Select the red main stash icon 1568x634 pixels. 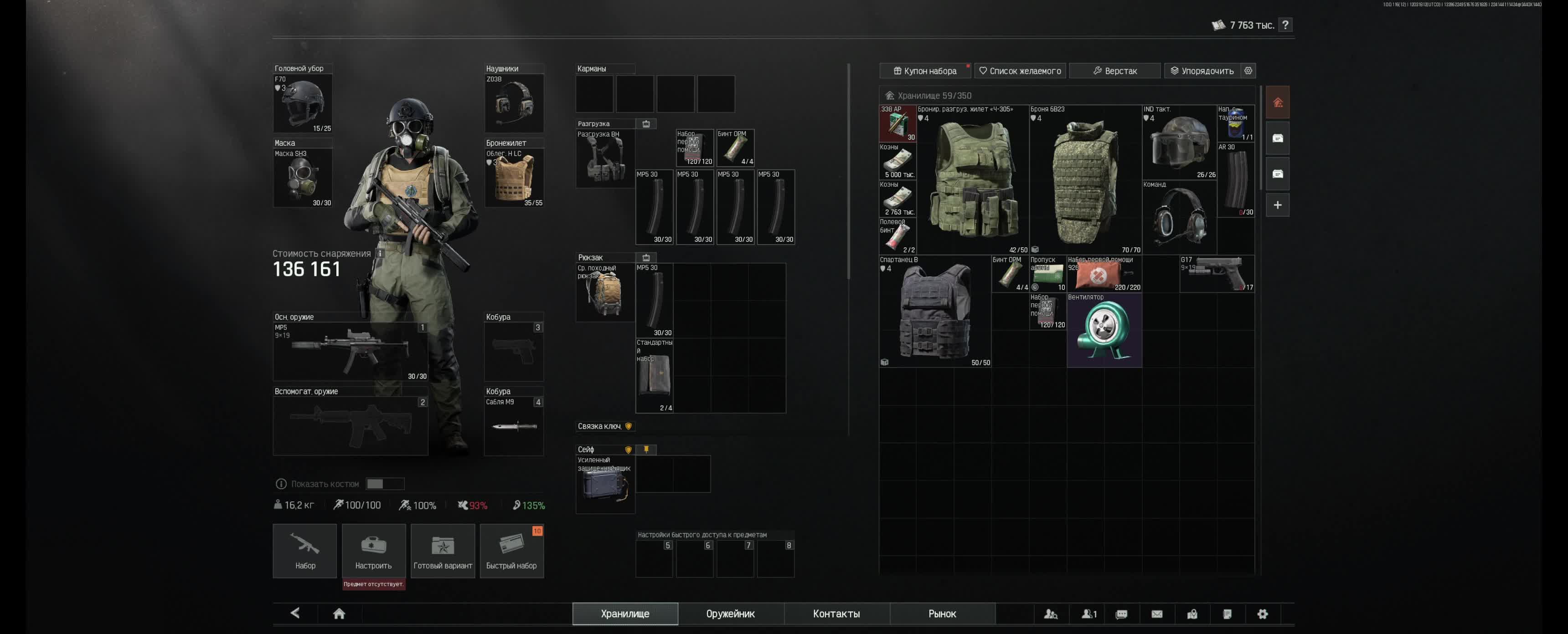(x=1278, y=102)
